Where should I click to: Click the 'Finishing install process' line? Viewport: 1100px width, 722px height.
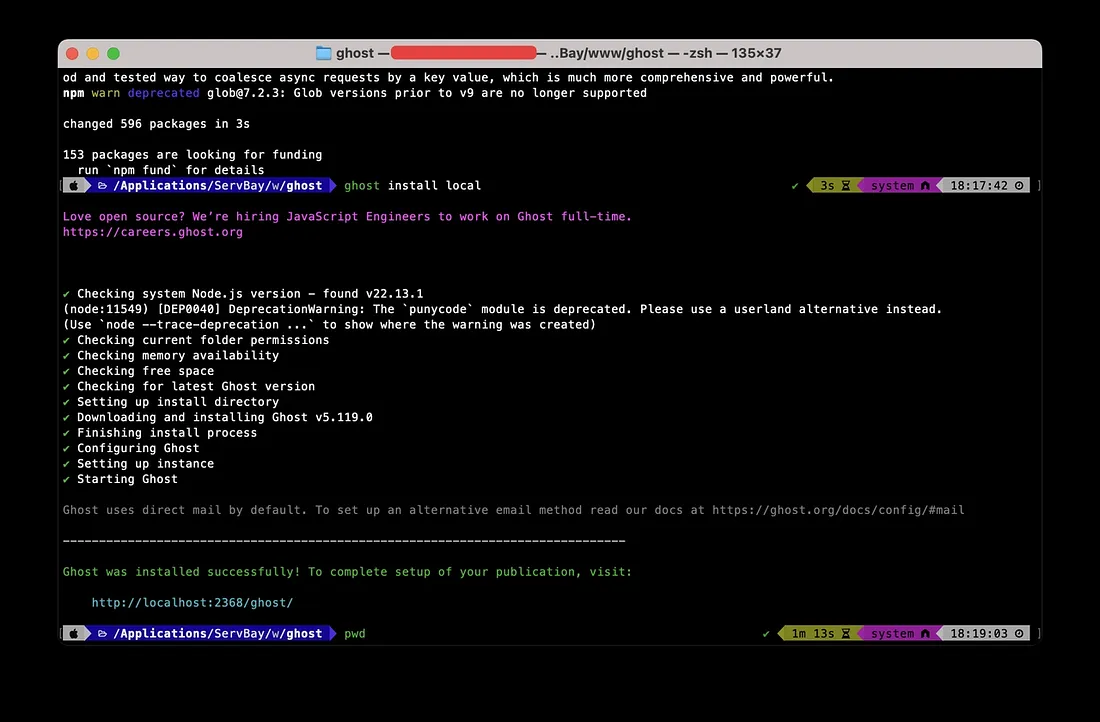(167, 433)
